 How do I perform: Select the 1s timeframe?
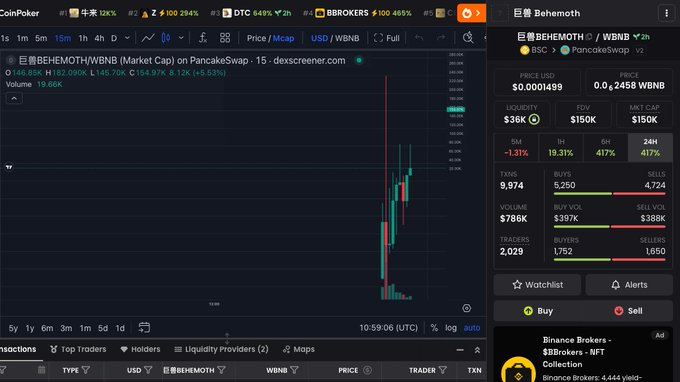click(5, 38)
